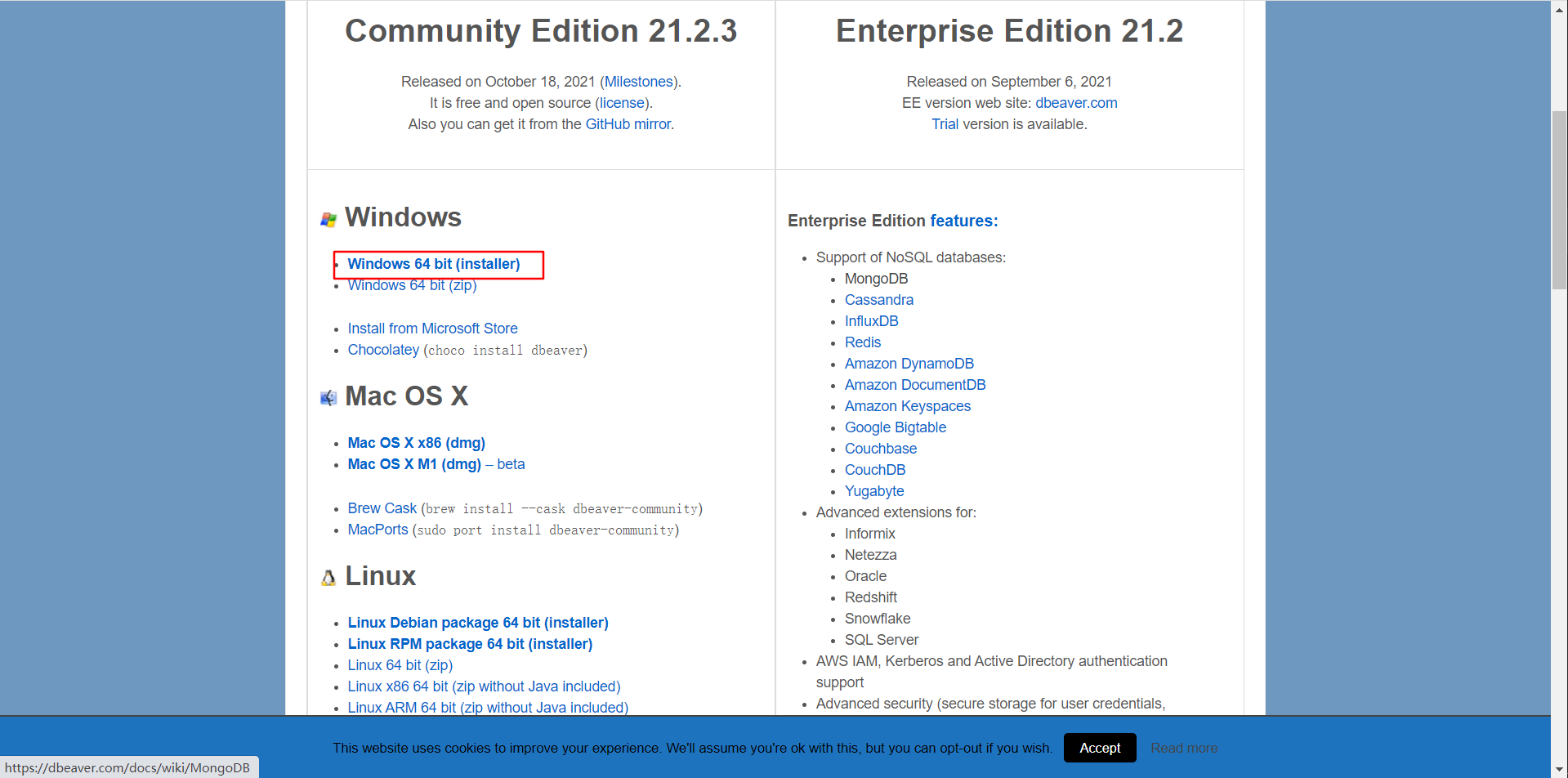Accept the cookies notice
Viewport: 1568px width, 778px height.
(x=1100, y=748)
